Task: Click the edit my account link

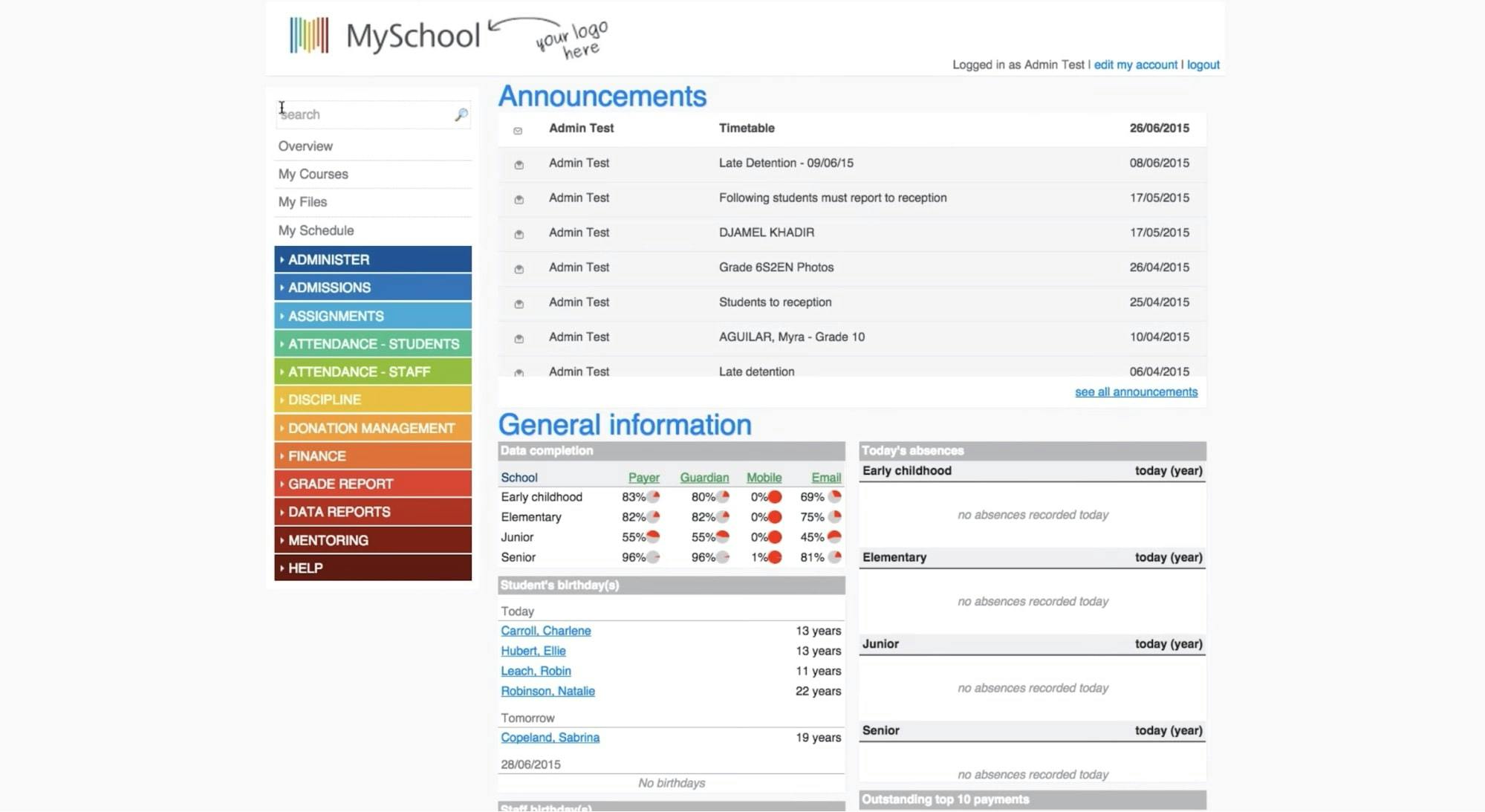Action: point(1135,65)
